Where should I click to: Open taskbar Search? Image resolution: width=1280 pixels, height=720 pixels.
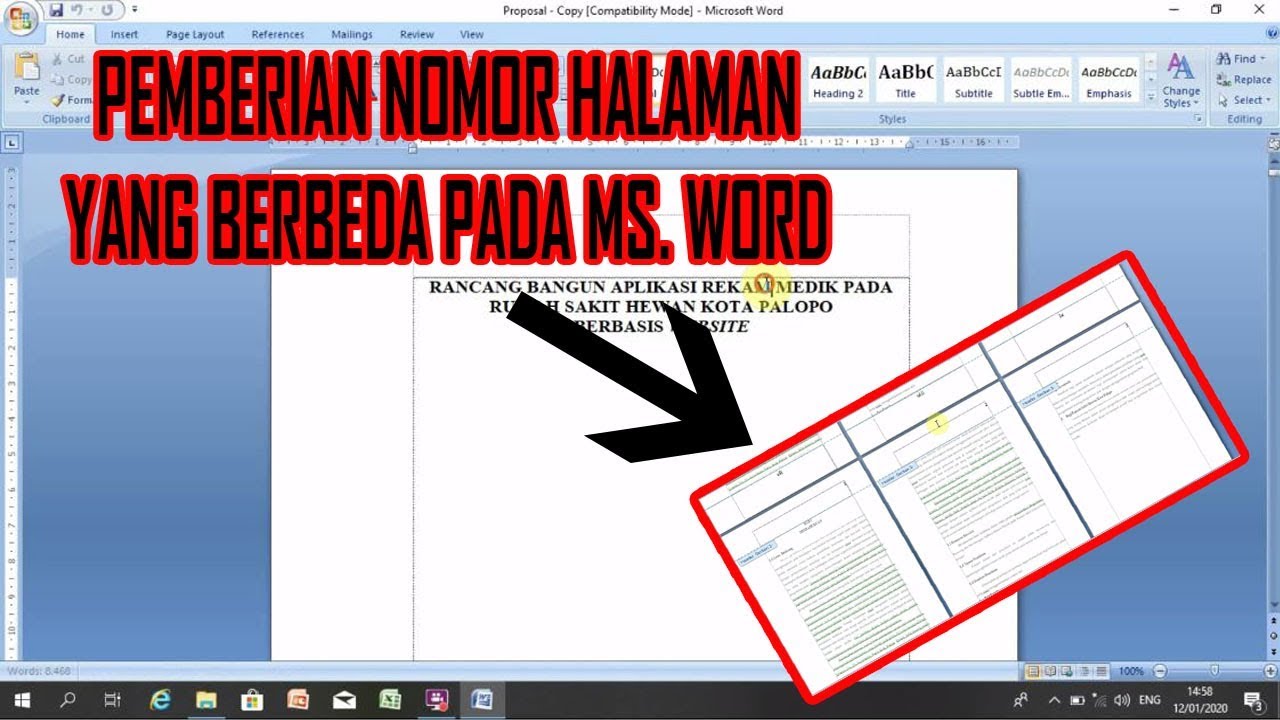tap(67, 700)
